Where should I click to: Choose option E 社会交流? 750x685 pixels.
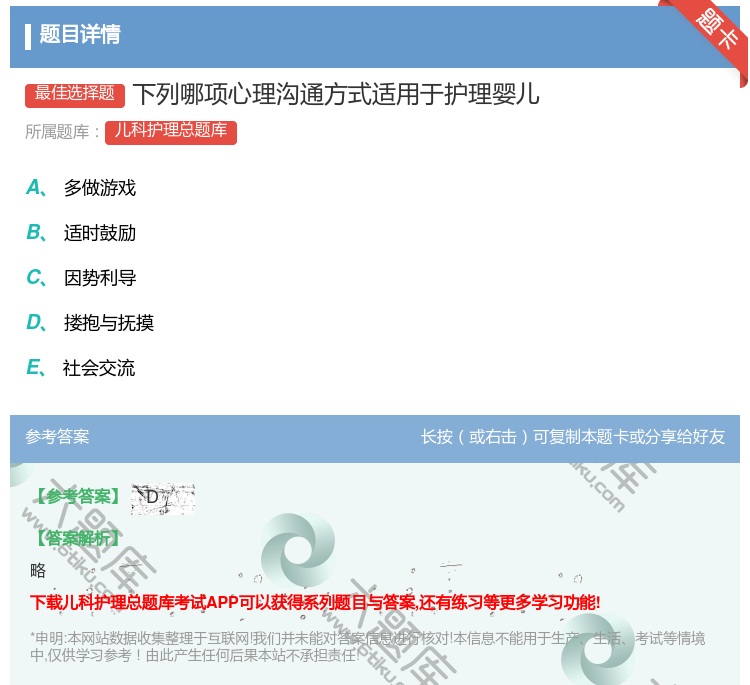click(x=99, y=368)
